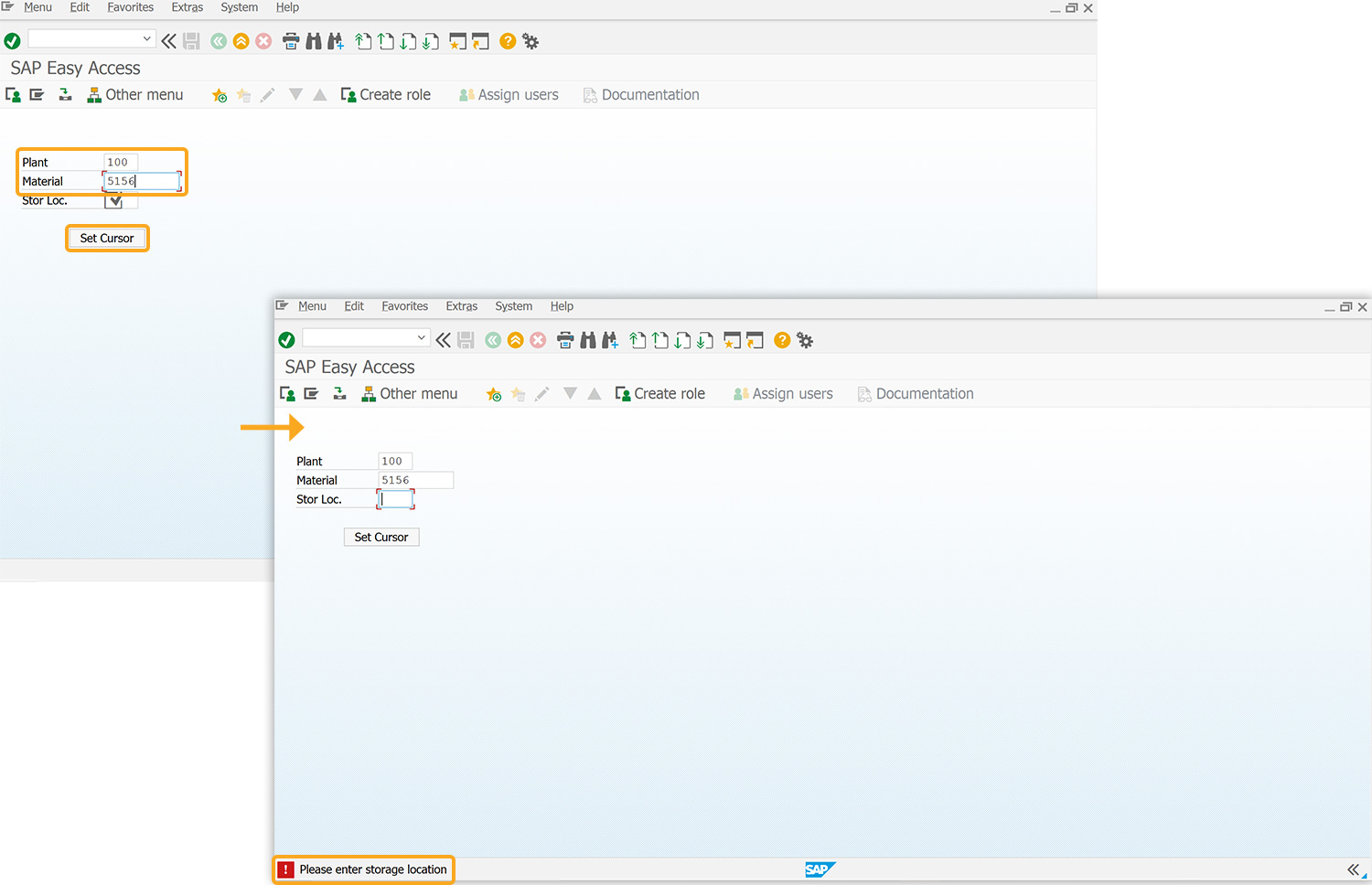
Task: Click the Print icon in front window toolbar
Action: coord(565,340)
